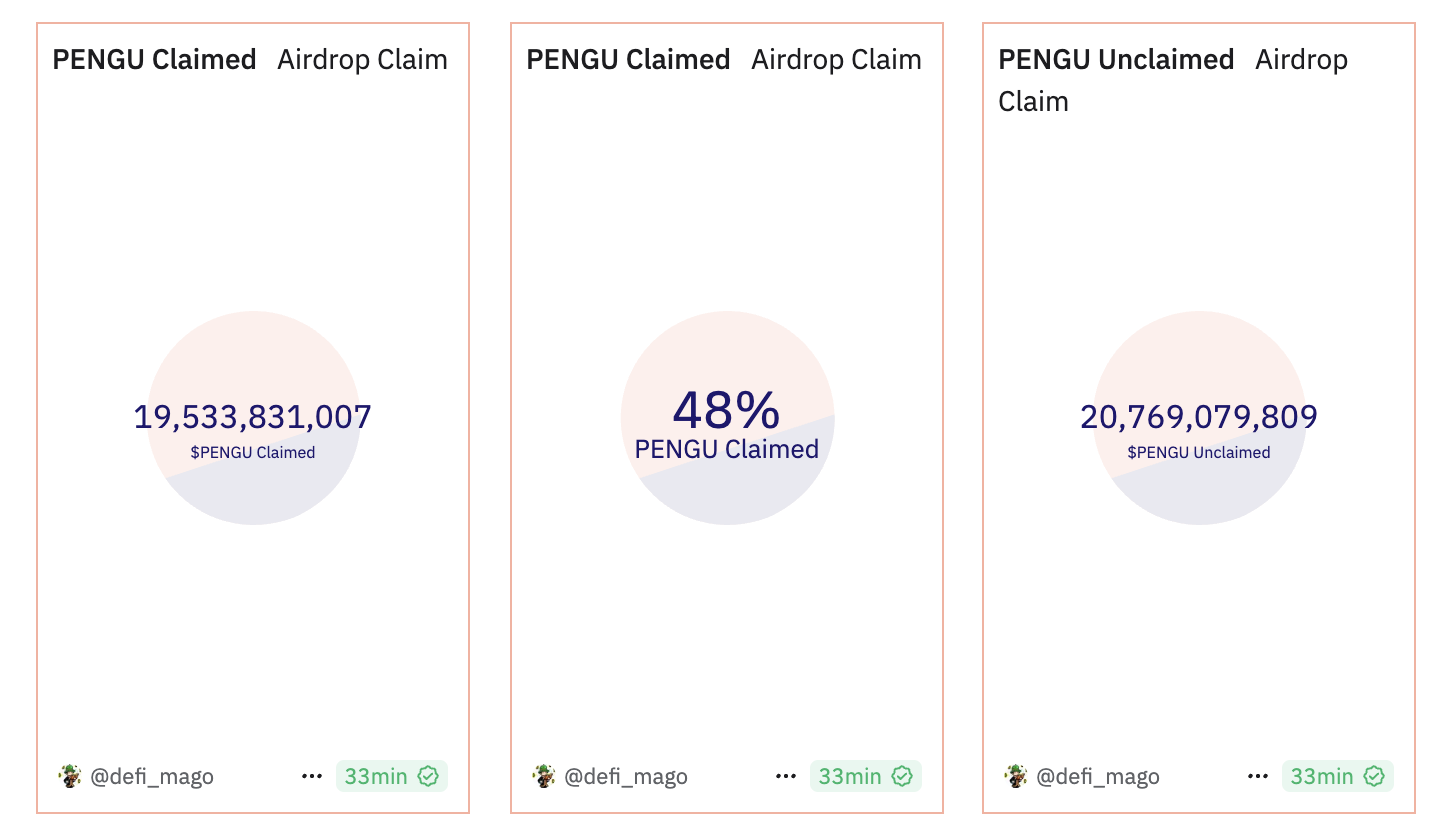Click "PENGU Claimed" title above 19,533,831,007

point(154,60)
